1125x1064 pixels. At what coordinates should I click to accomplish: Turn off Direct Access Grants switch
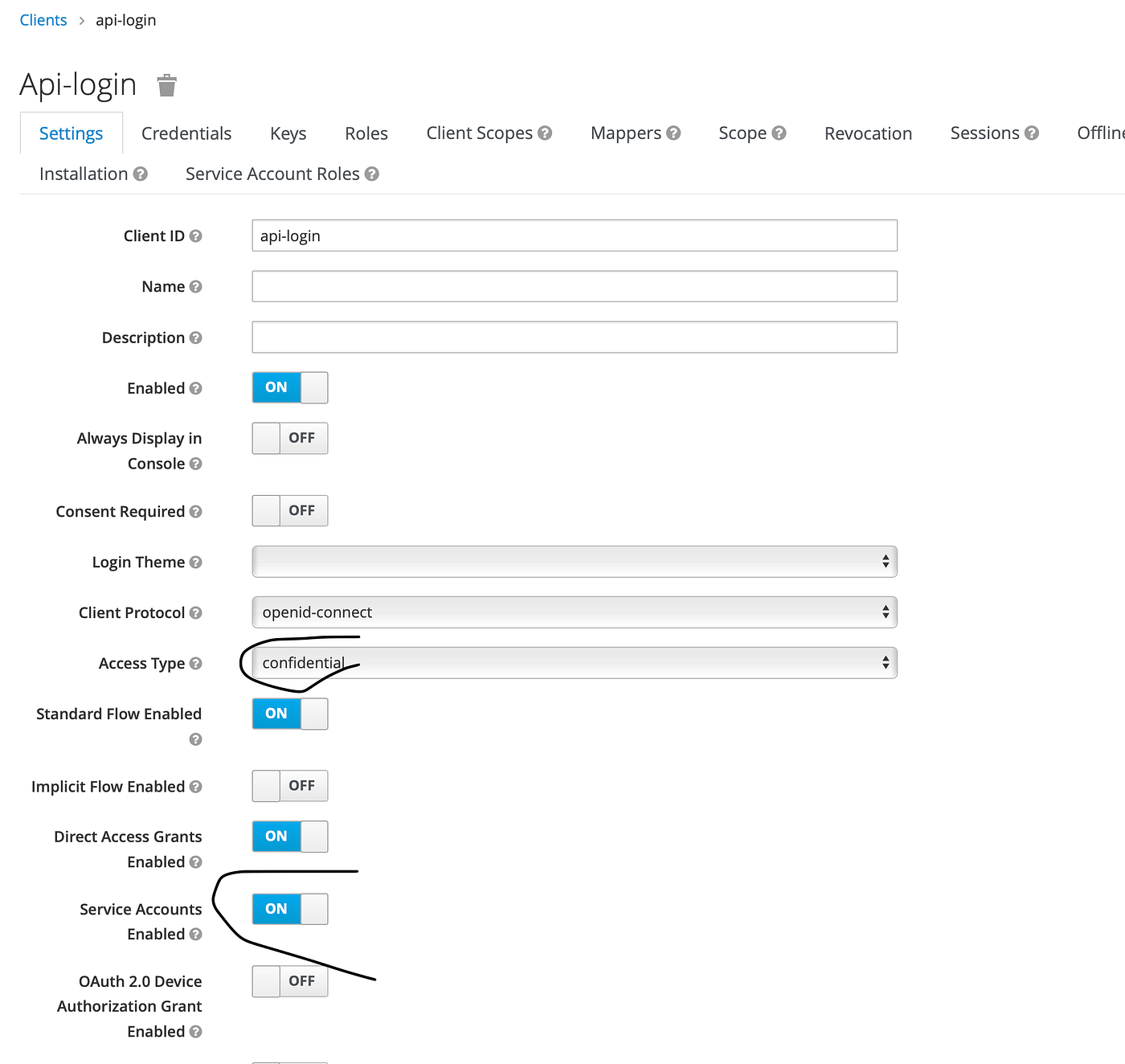point(290,837)
